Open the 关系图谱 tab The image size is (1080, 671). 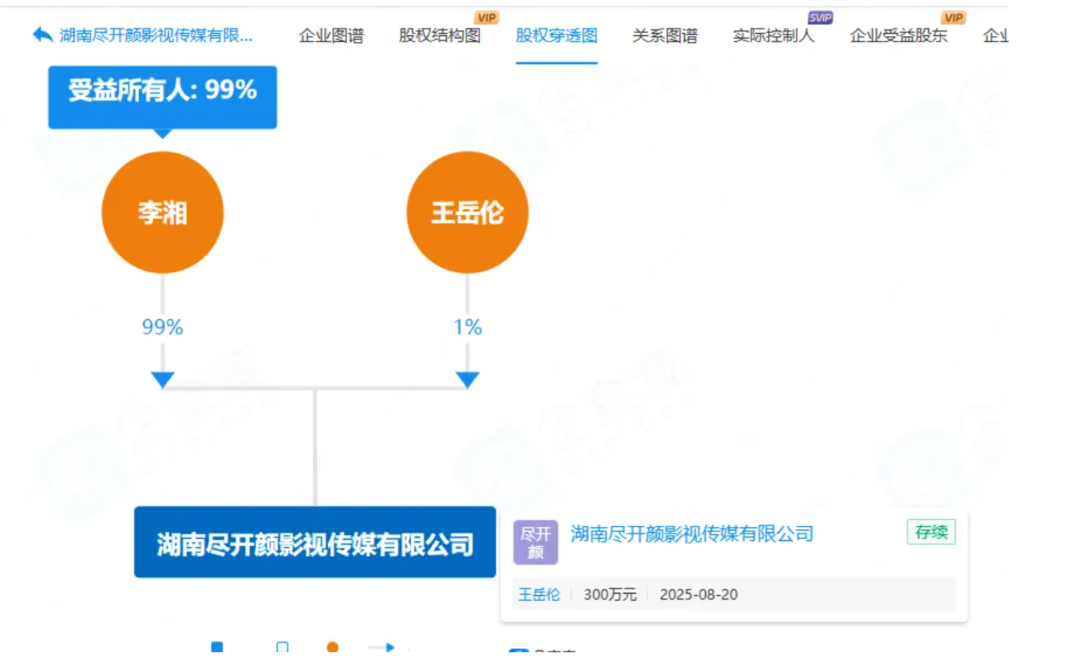pos(665,33)
